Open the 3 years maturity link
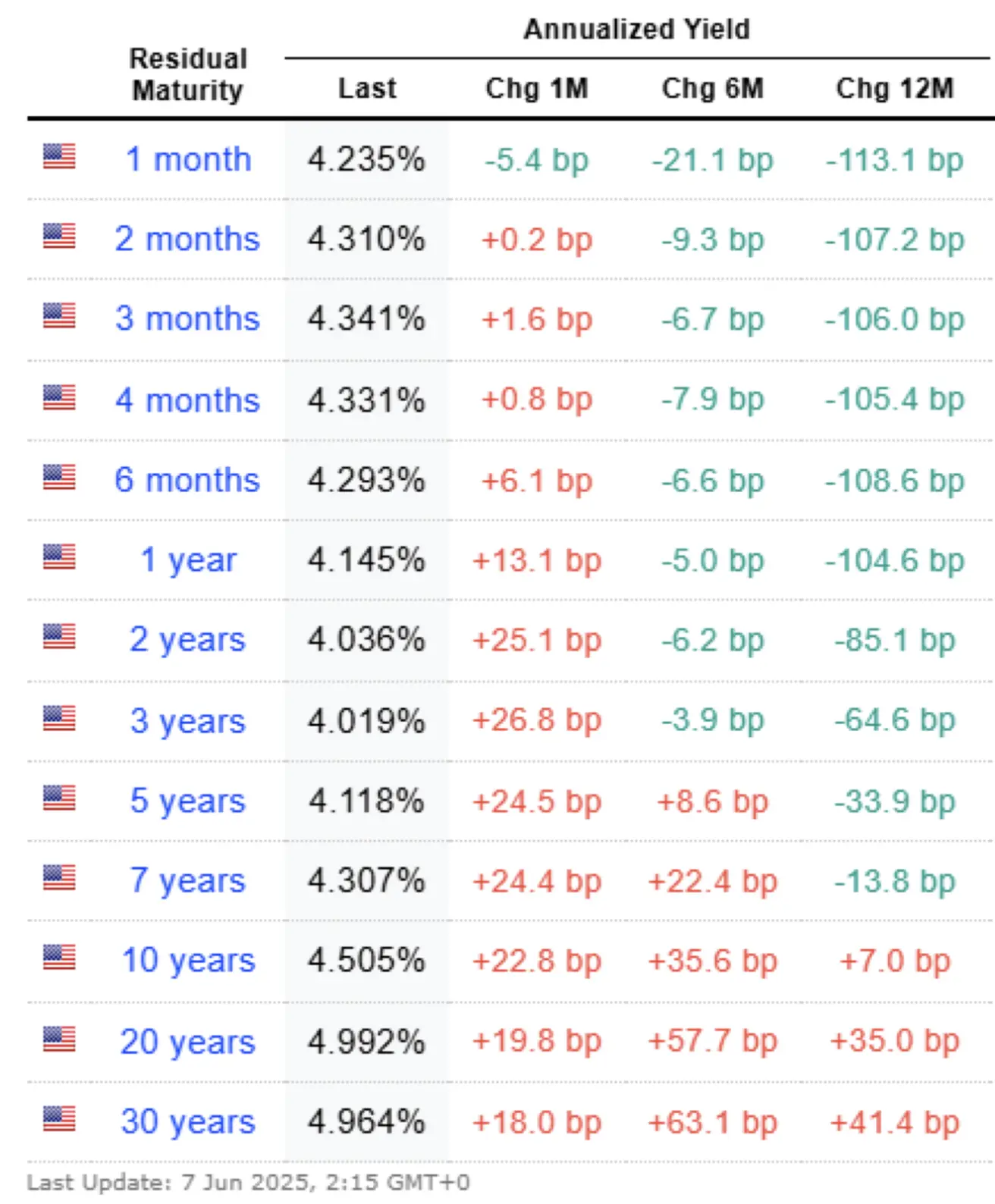This screenshot has width=995, height=1204. click(x=187, y=721)
